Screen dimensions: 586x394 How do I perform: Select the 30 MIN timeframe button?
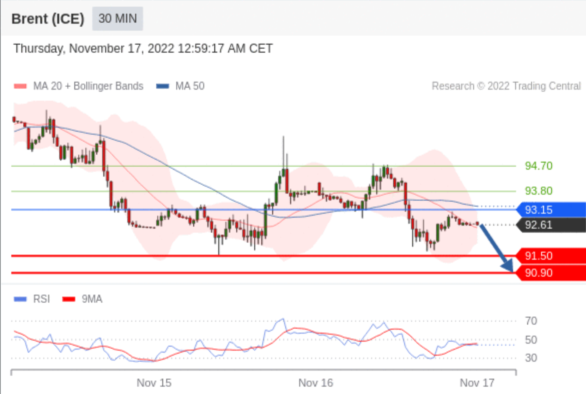click(117, 18)
